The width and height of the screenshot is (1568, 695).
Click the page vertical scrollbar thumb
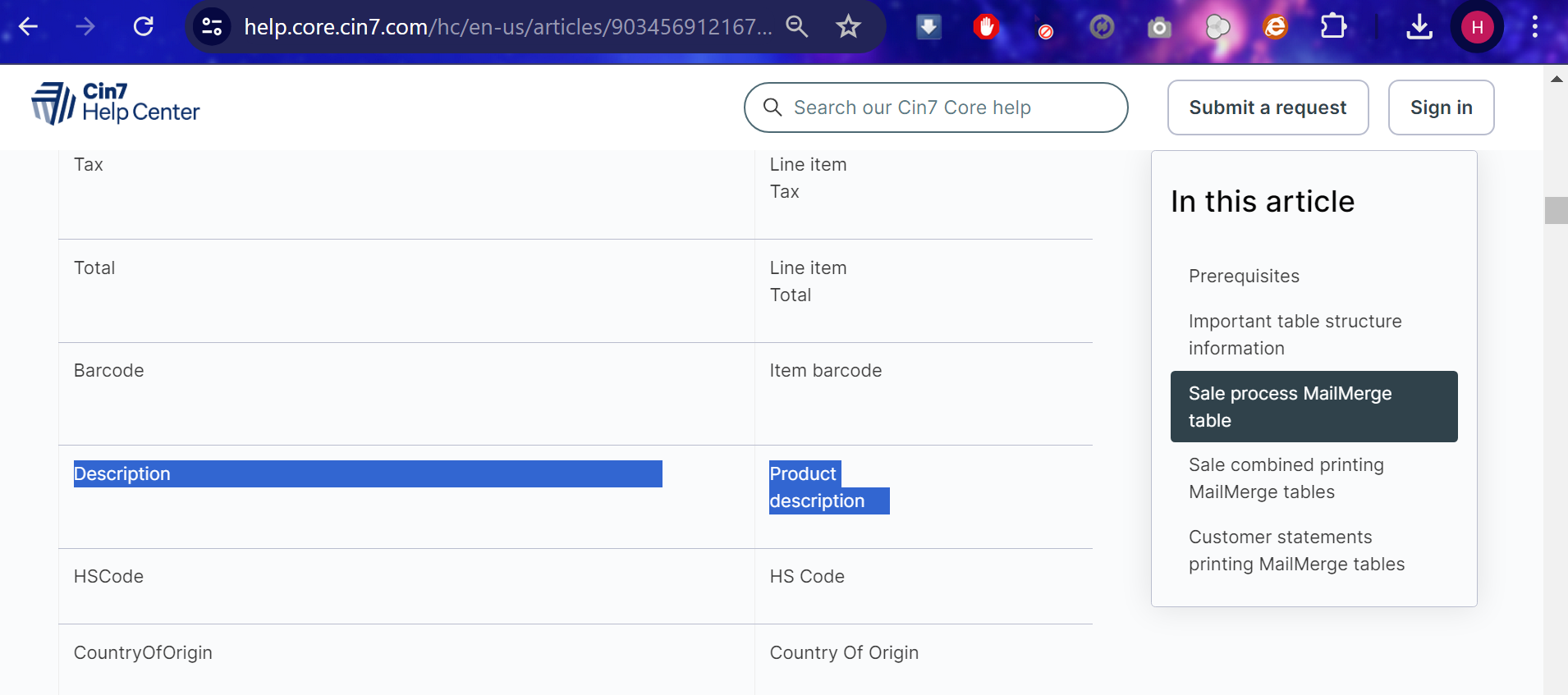pos(1556,211)
